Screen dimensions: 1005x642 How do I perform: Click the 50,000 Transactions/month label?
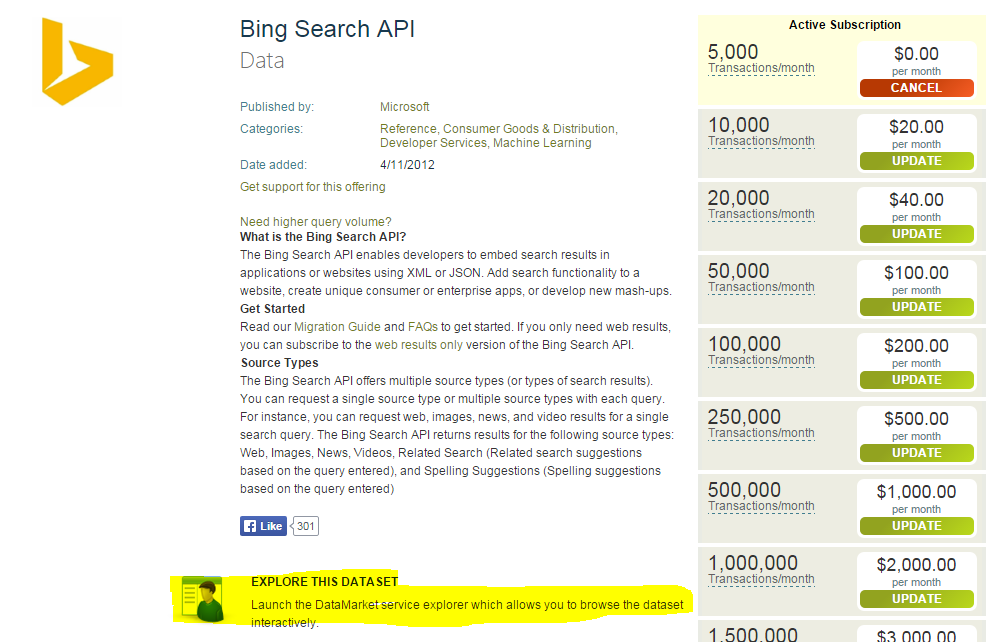pyautogui.click(x=761, y=278)
